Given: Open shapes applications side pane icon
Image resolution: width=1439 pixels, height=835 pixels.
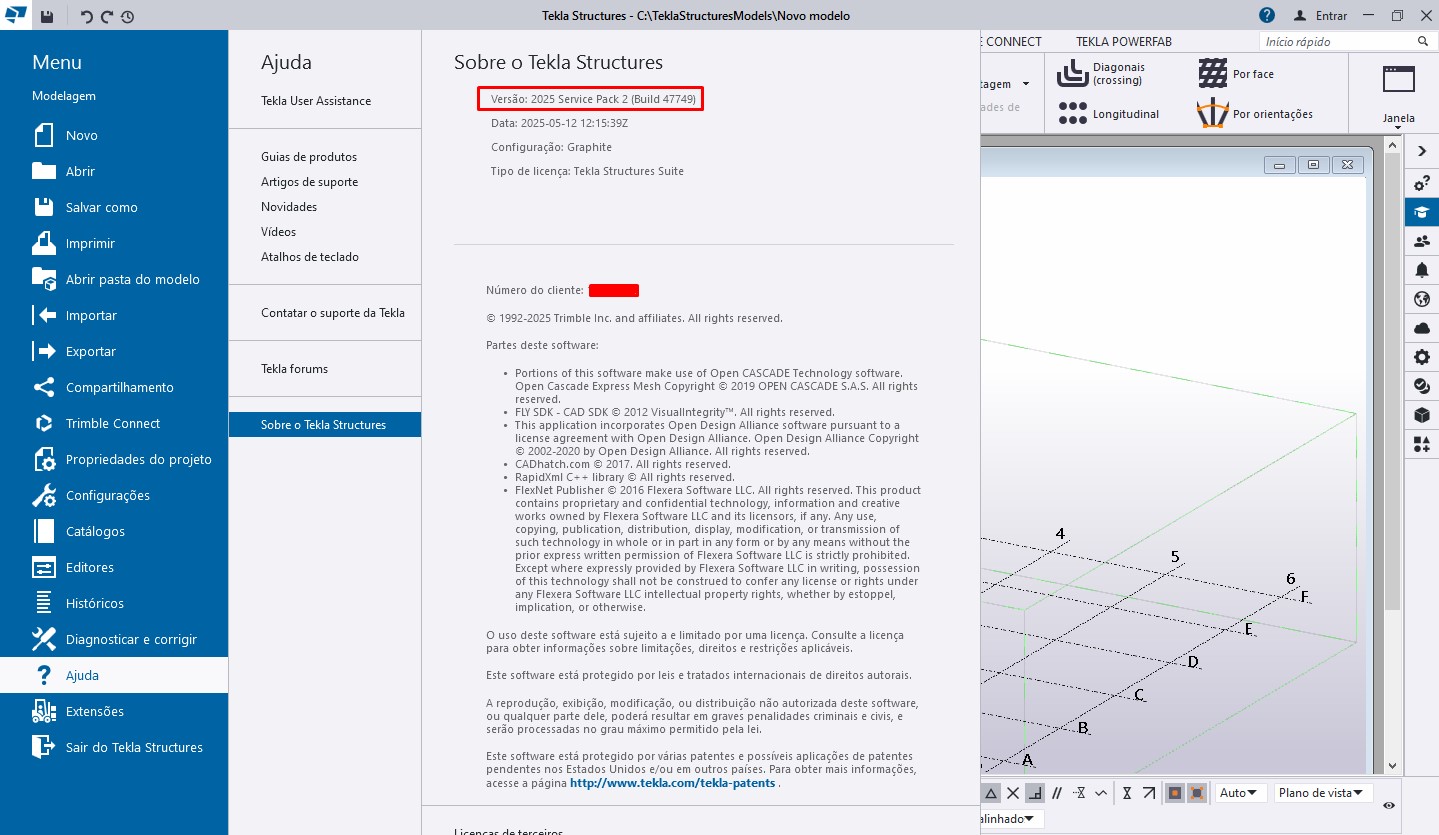Looking at the screenshot, I should pyautogui.click(x=1422, y=444).
